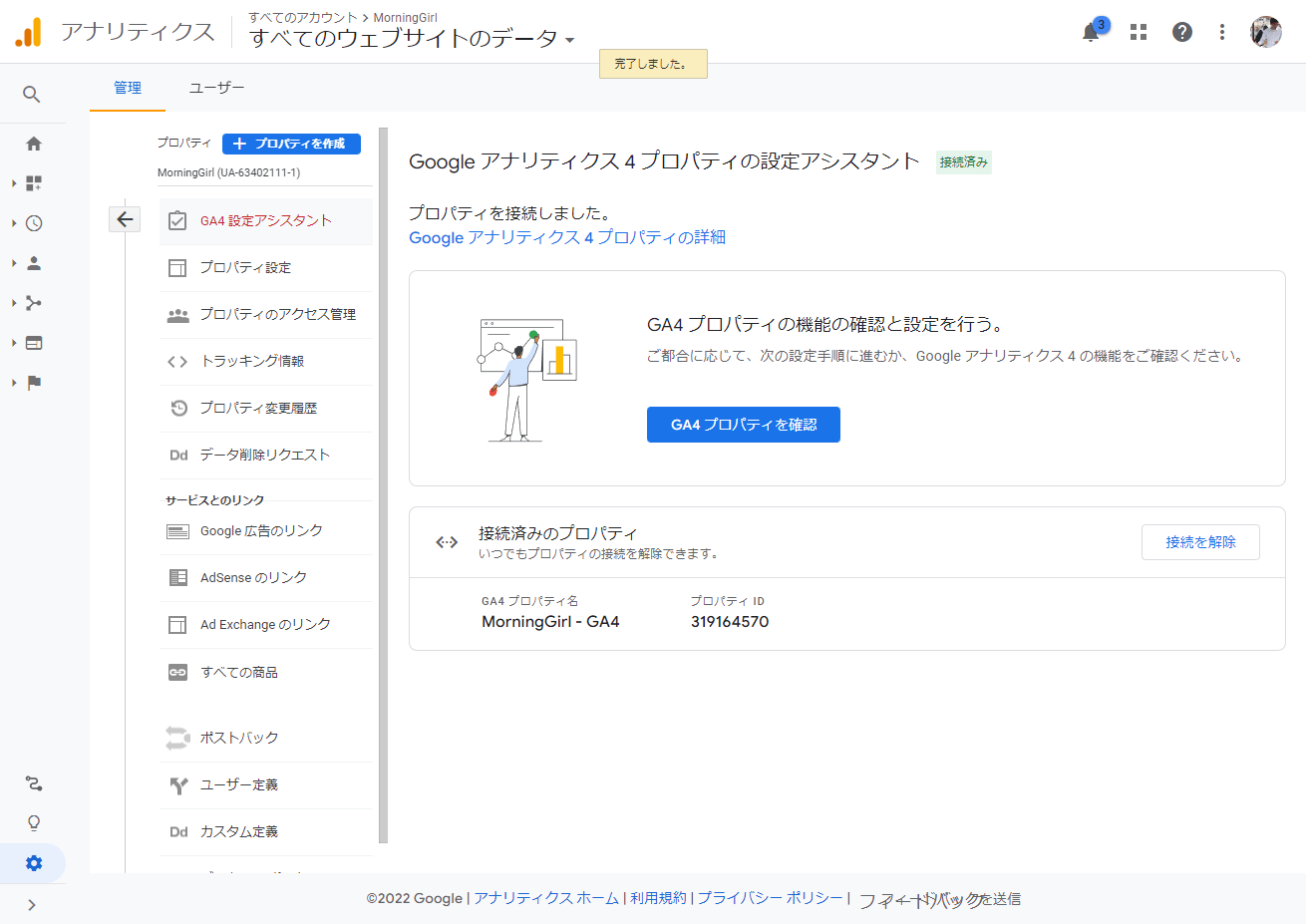Open プロパティ変更履歴 menu item
This screenshot has height=924, width=1306.
(265, 409)
